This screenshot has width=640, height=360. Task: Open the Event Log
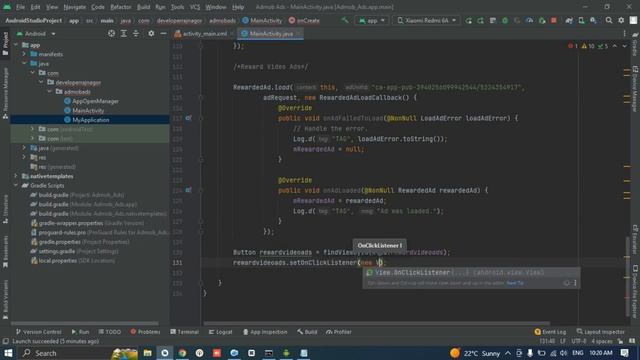550,332
